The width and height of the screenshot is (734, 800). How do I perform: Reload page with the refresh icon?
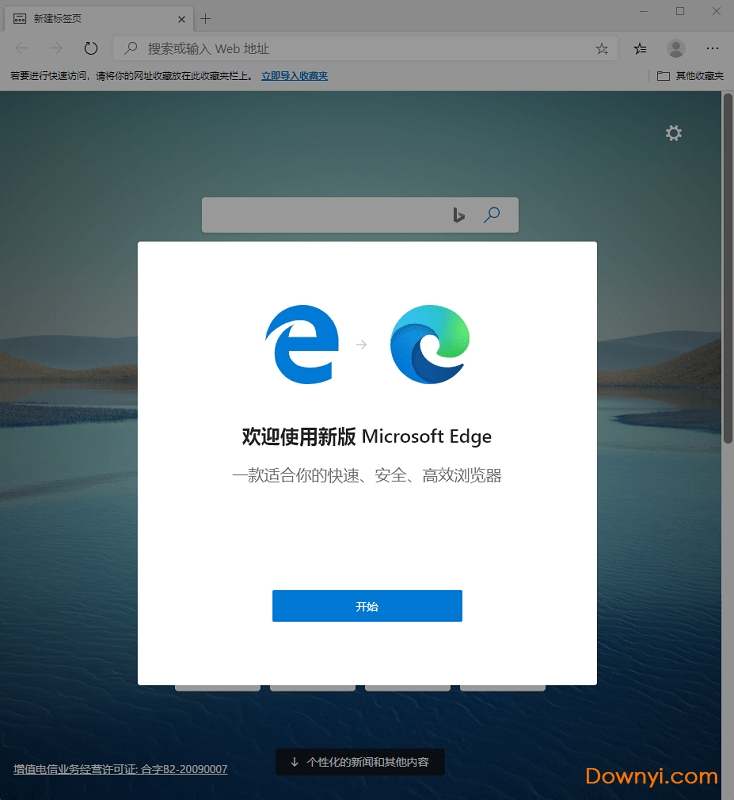point(91,48)
